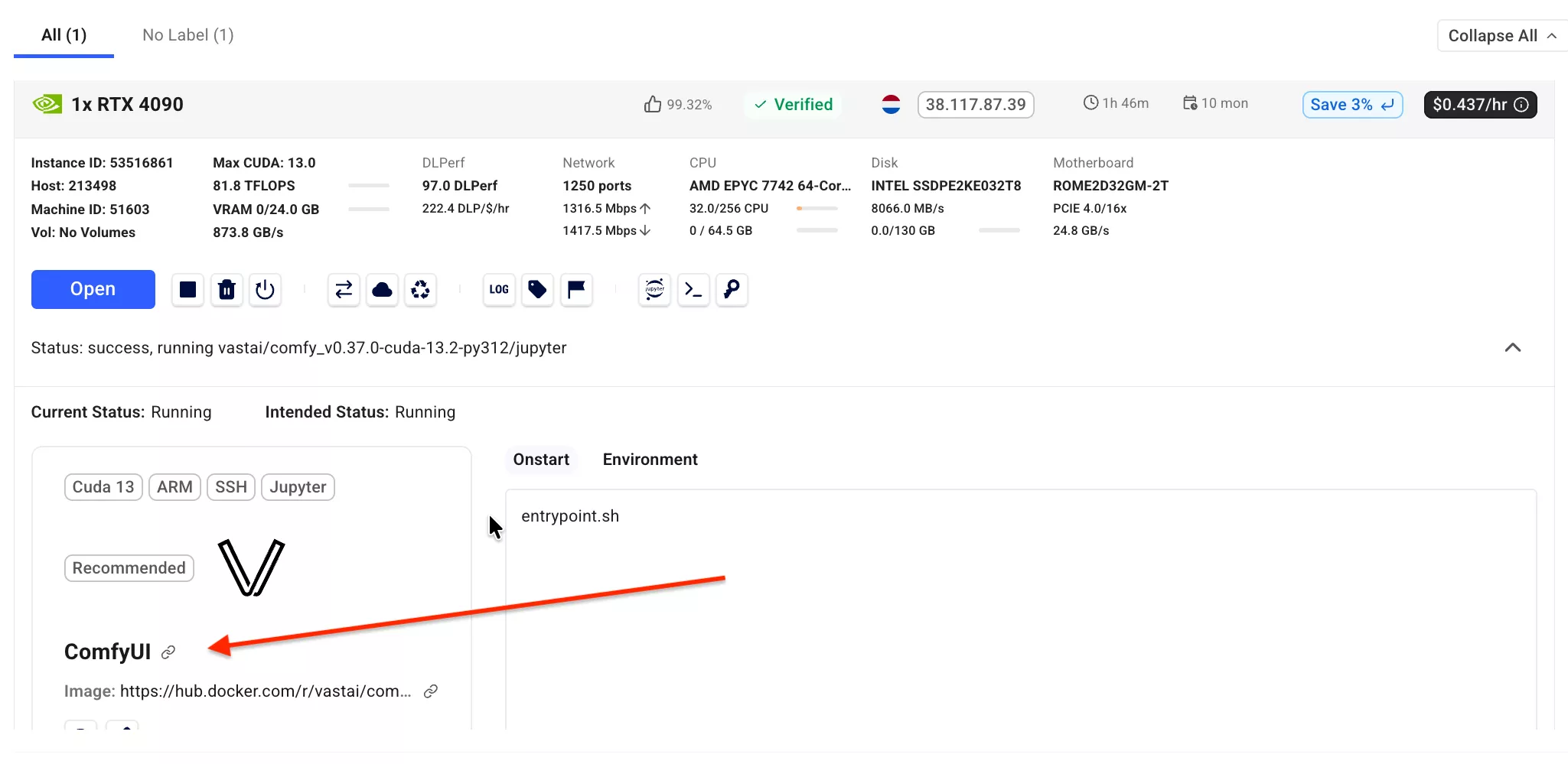The image size is (1568, 764).
Task: Click the SSH tag
Action: click(x=231, y=487)
